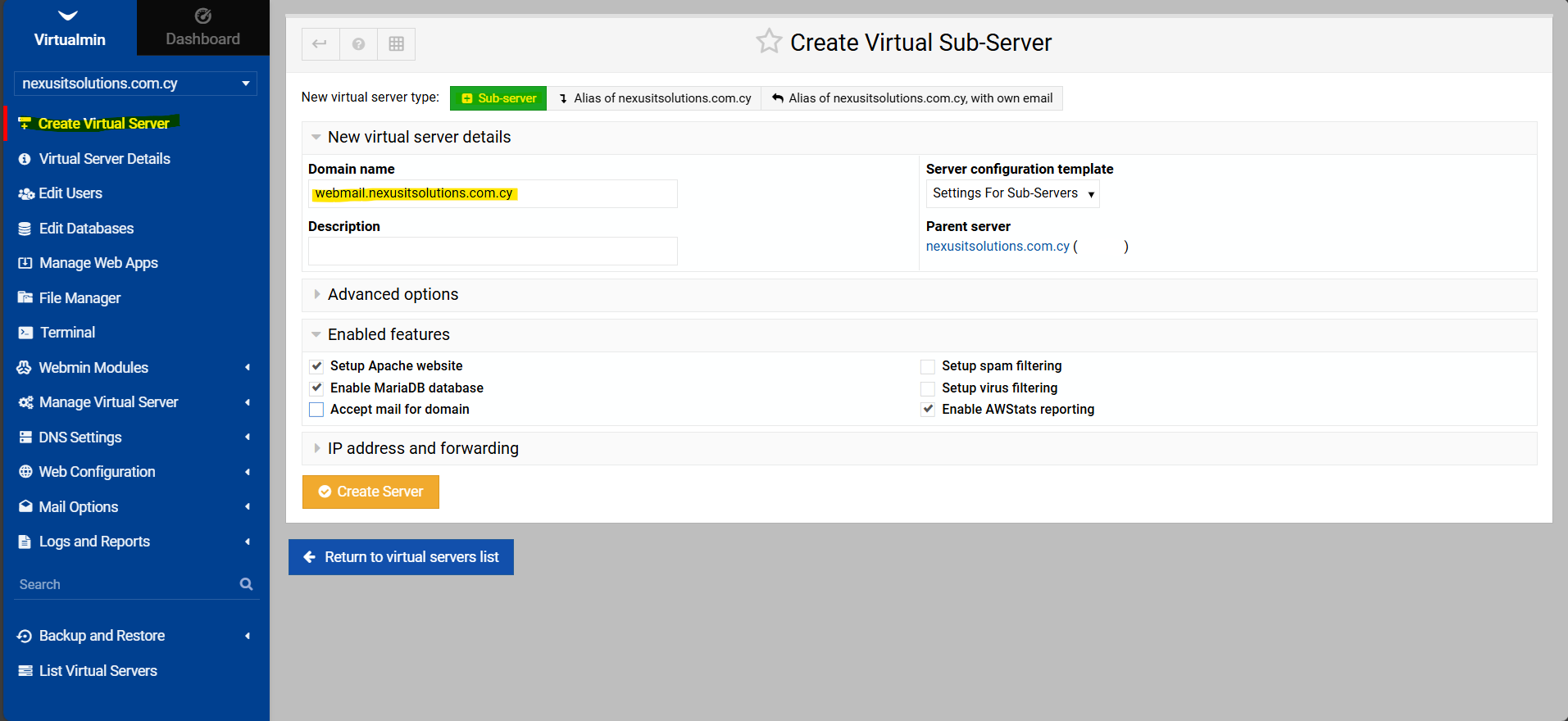The image size is (1568, 721).
Task: Click the Webmin Modules cubes icon
Action: pos(25,368)
